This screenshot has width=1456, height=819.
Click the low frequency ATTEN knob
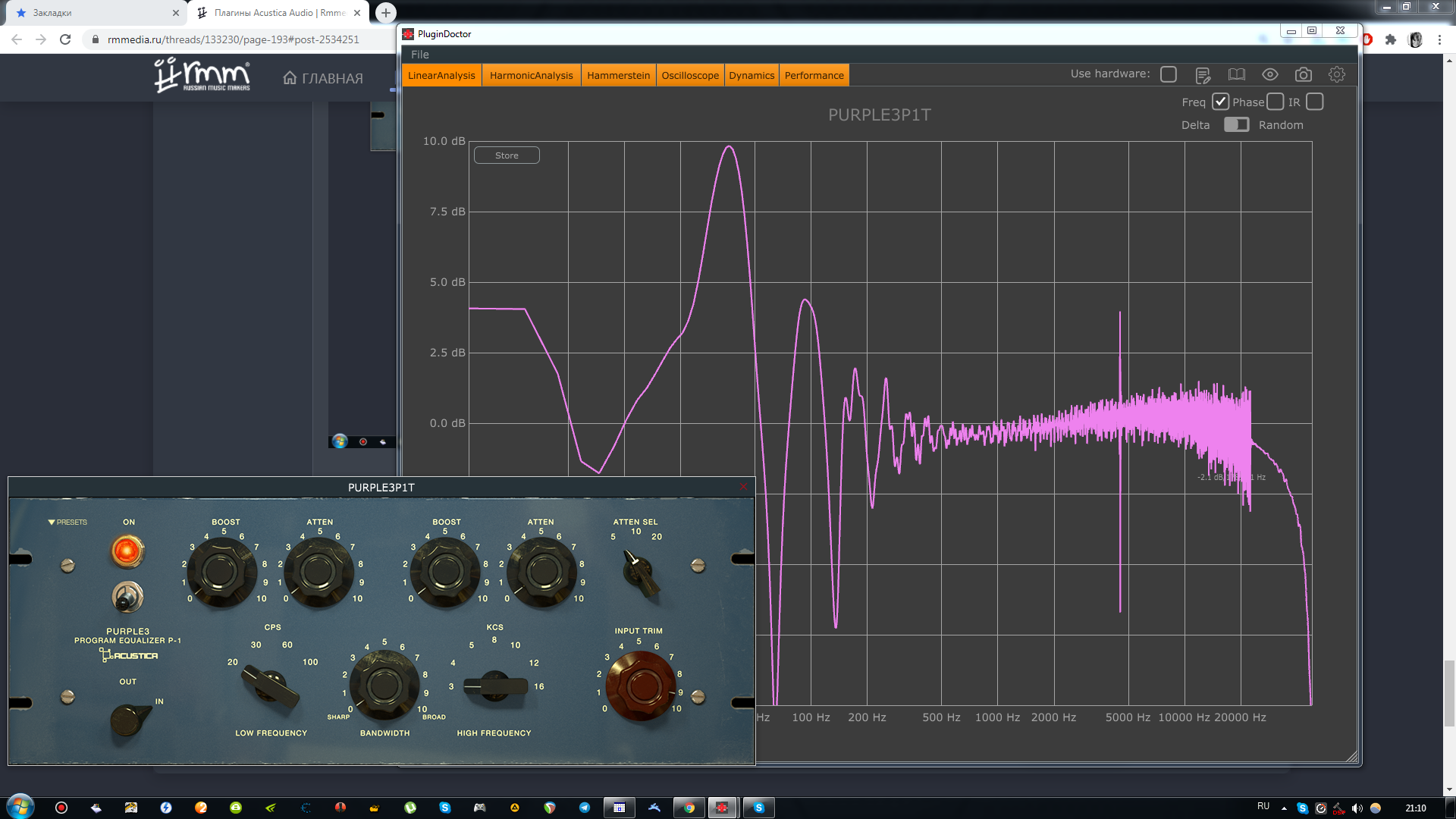tap(318, 573)
